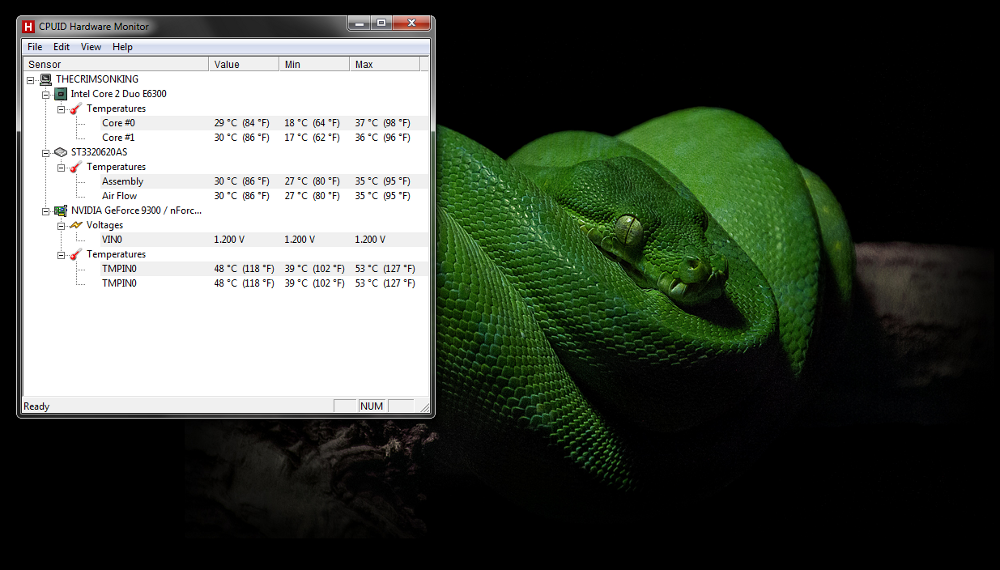Click the Core #0 min 18 °C (64 °F)
The width and height of the screenshot is (1000, 570).
(312, 123)
